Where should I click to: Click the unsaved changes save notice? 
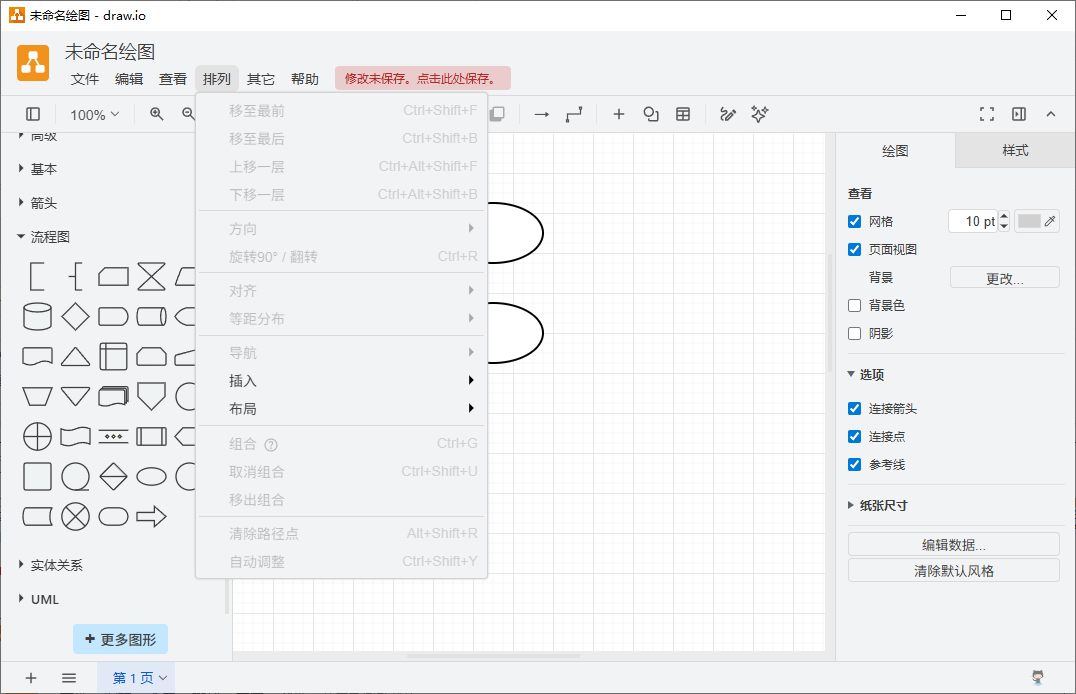pyautogui.click(x=423, y=78)
